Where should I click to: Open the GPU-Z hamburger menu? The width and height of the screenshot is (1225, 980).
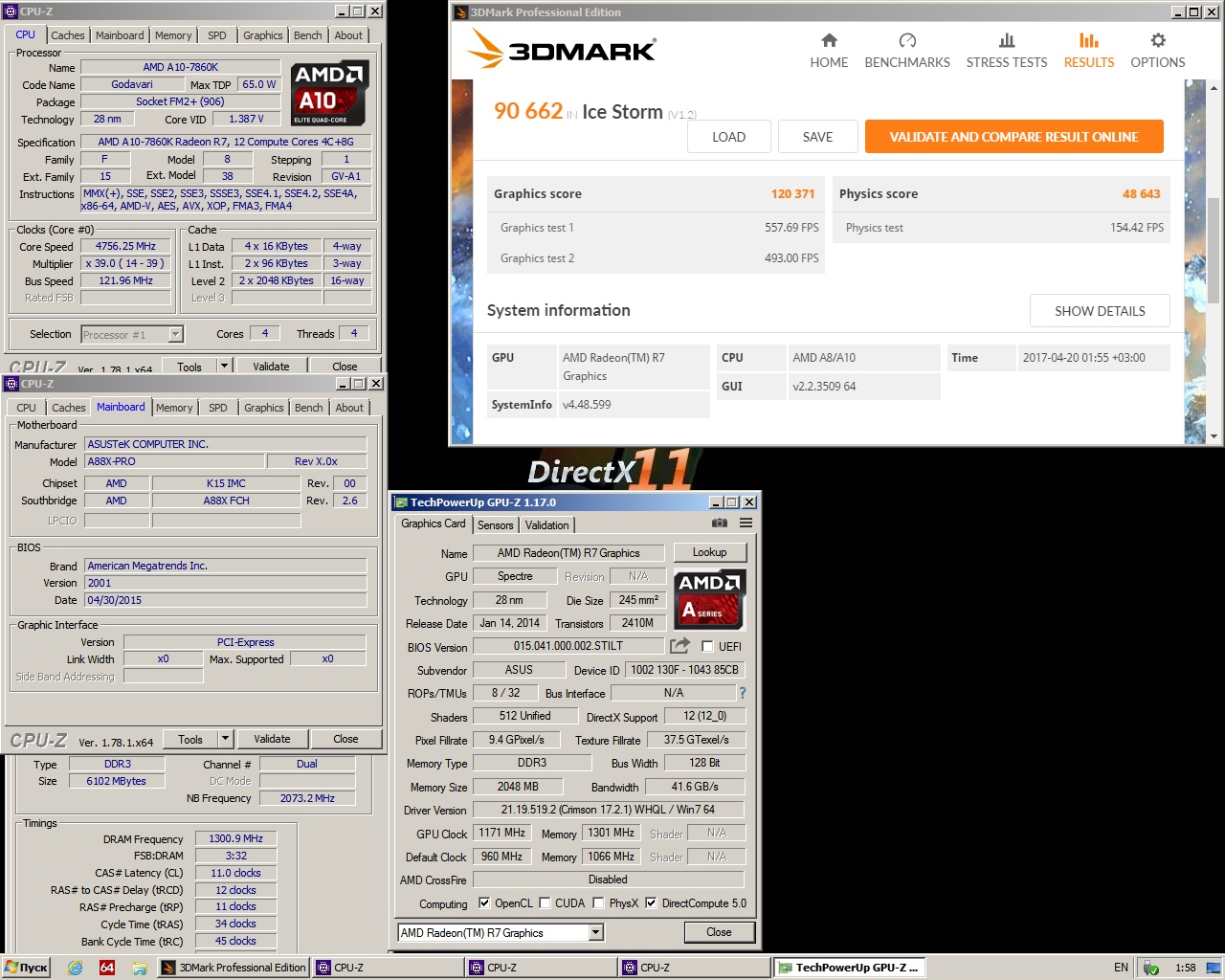point(746,523)
